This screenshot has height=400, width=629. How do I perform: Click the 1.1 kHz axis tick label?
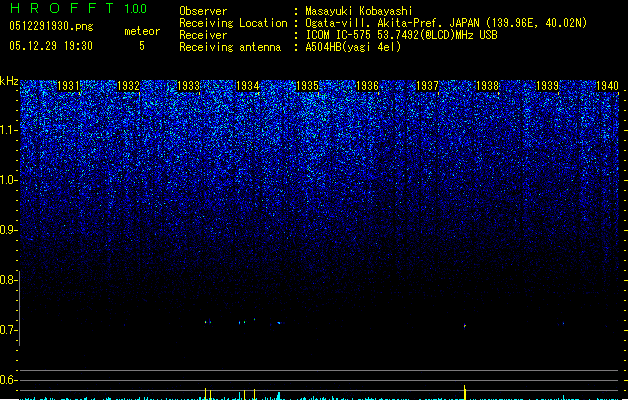coord(8,130)
